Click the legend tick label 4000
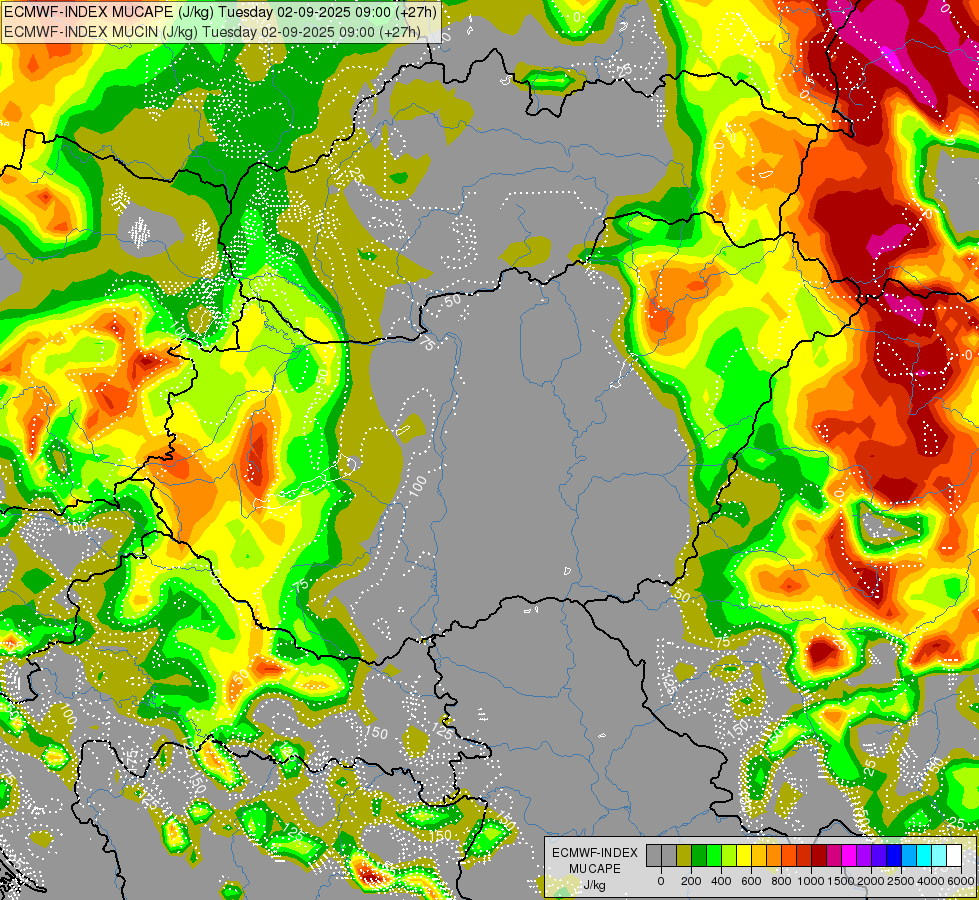Viewport: 979px width, 900px height. 931,881
